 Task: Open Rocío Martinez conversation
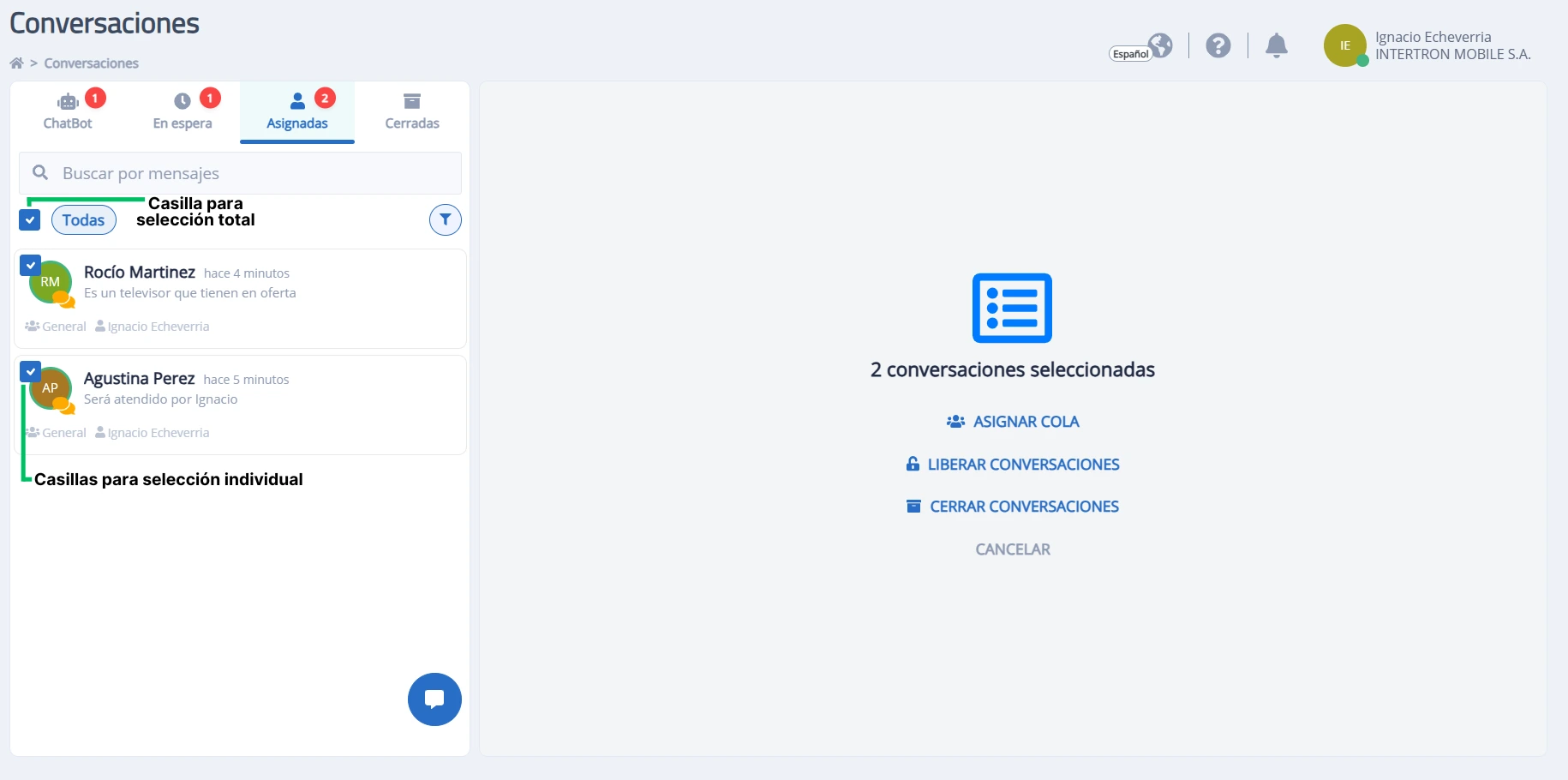(x=240, y=298)
